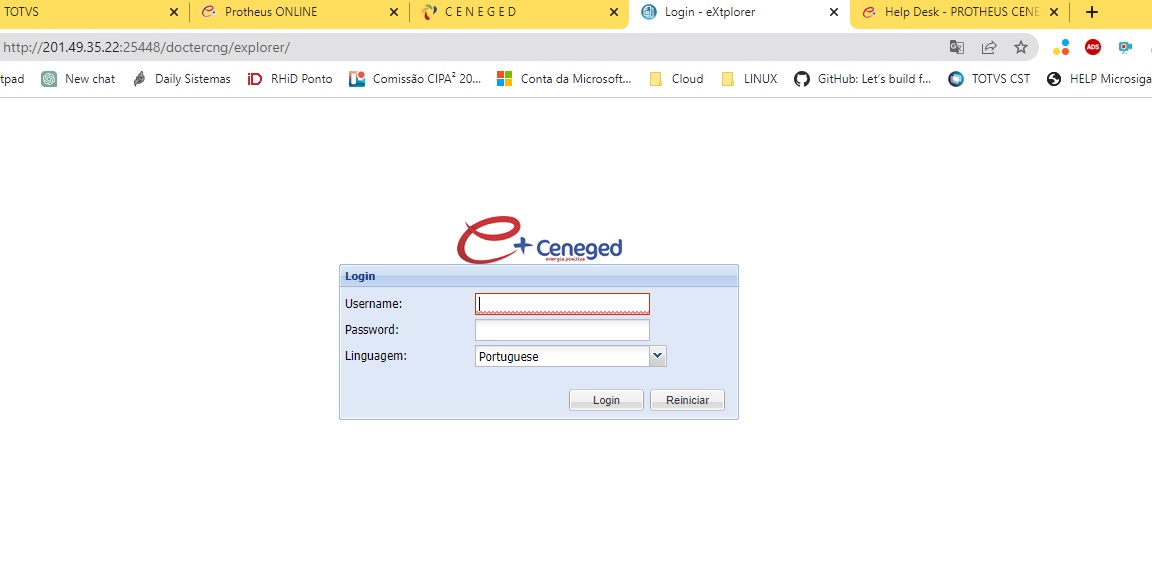Open the RHiD Ponto bookmark
The width and height of the screenshot is (1152, 563).
coord(290,79)
